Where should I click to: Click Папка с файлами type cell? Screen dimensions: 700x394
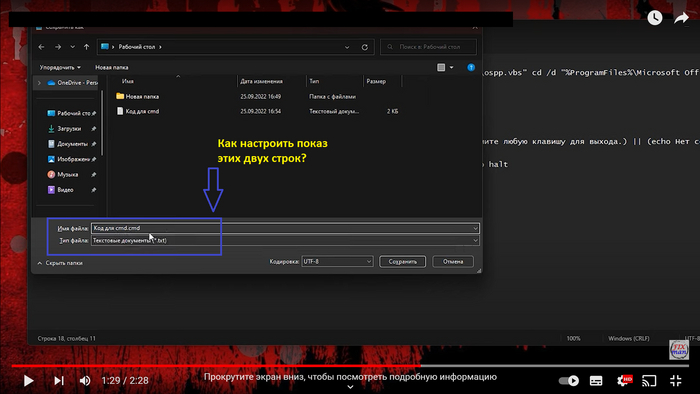[332, 96]
